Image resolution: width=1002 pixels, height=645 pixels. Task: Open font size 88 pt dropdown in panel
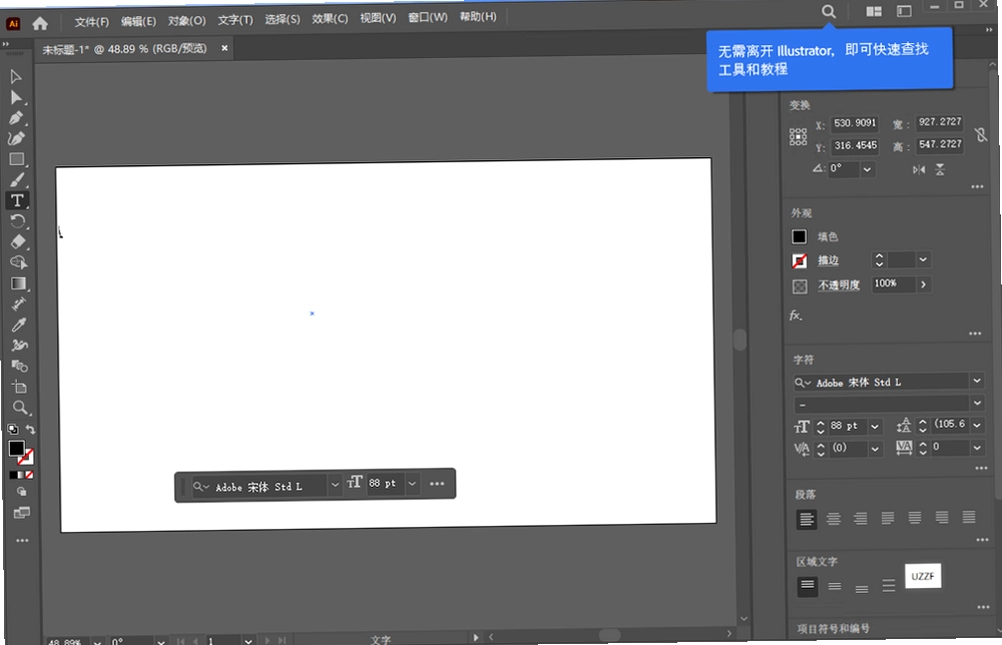pos(875,426)
